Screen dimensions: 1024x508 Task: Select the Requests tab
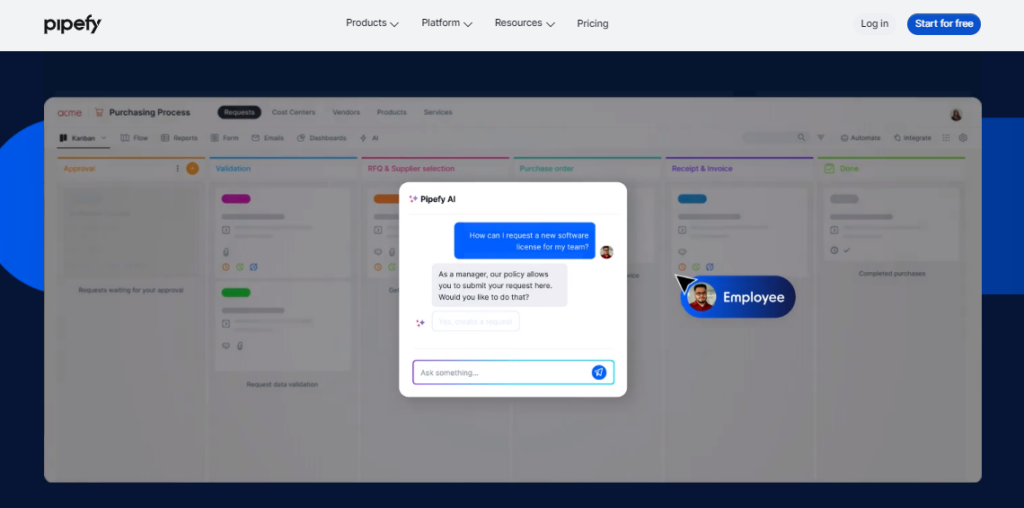[x=239, y=112]
